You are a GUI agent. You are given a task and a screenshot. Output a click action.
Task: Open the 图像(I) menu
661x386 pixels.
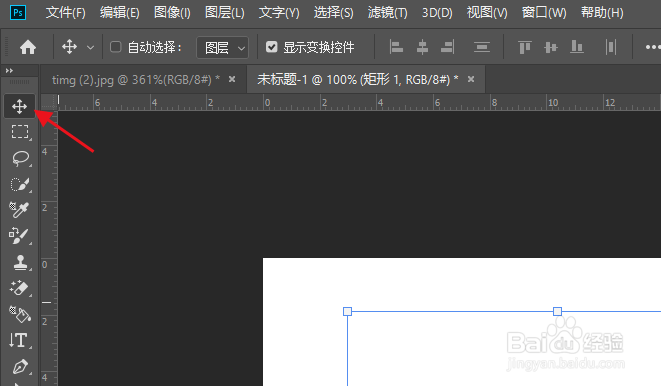172,13
